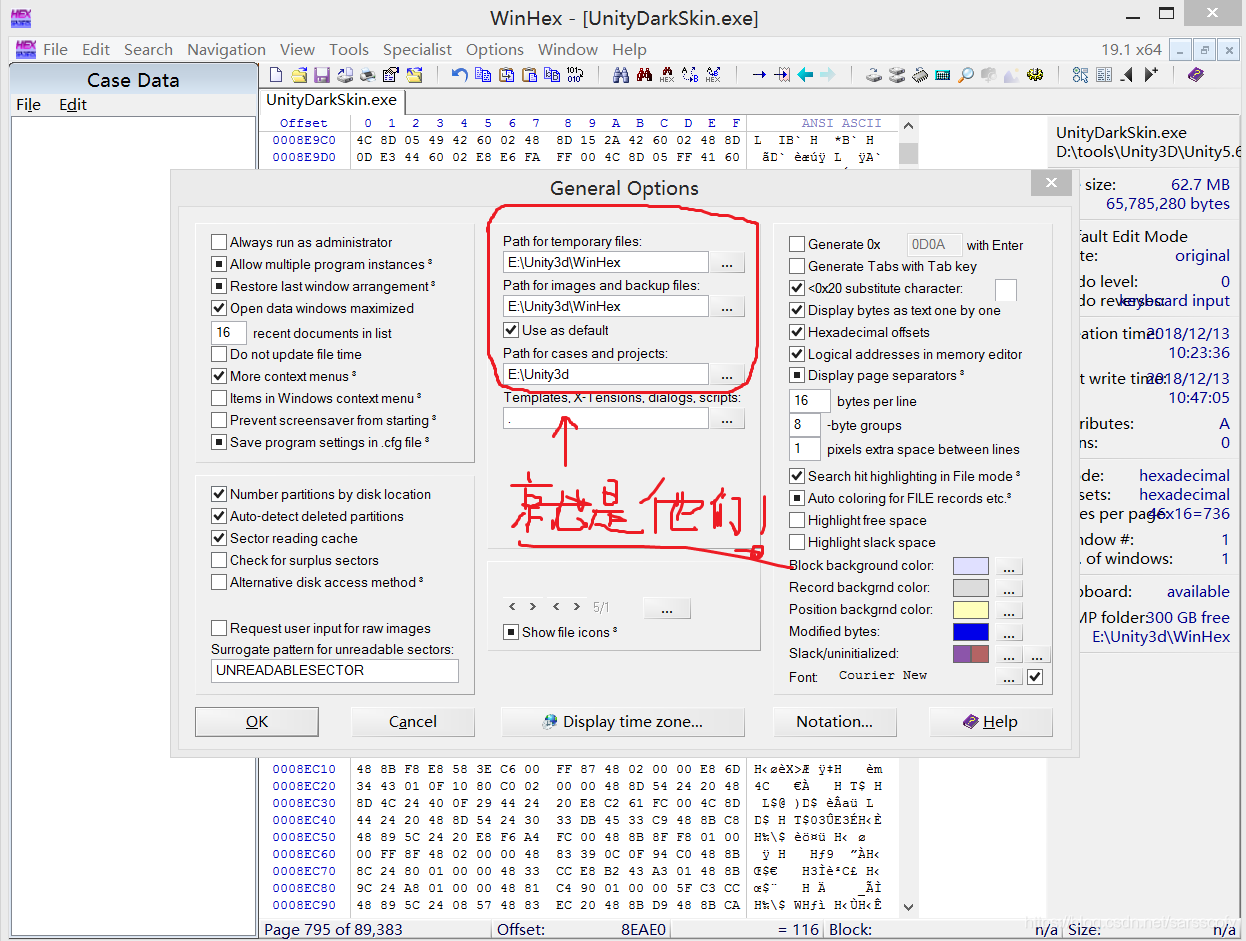Click the New file toolbar icon
1246x941 pixels.
[275, 75]
